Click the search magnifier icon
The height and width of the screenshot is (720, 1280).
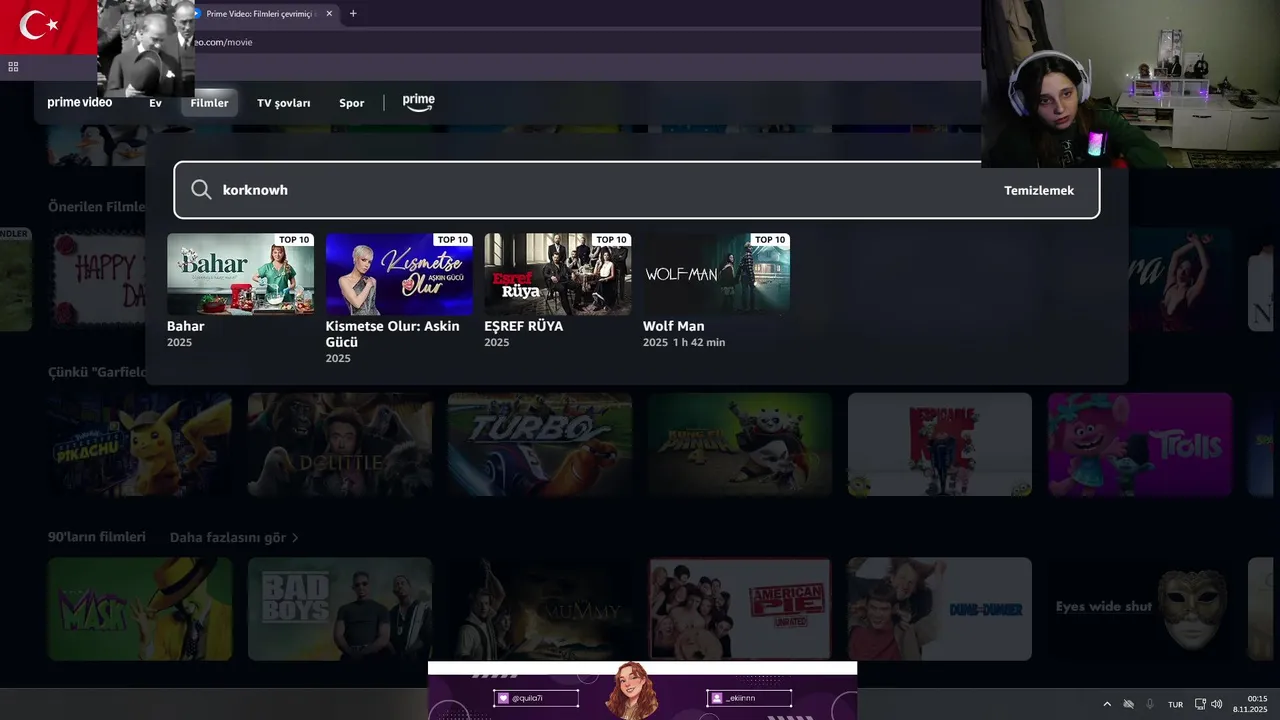coord(201,190)
